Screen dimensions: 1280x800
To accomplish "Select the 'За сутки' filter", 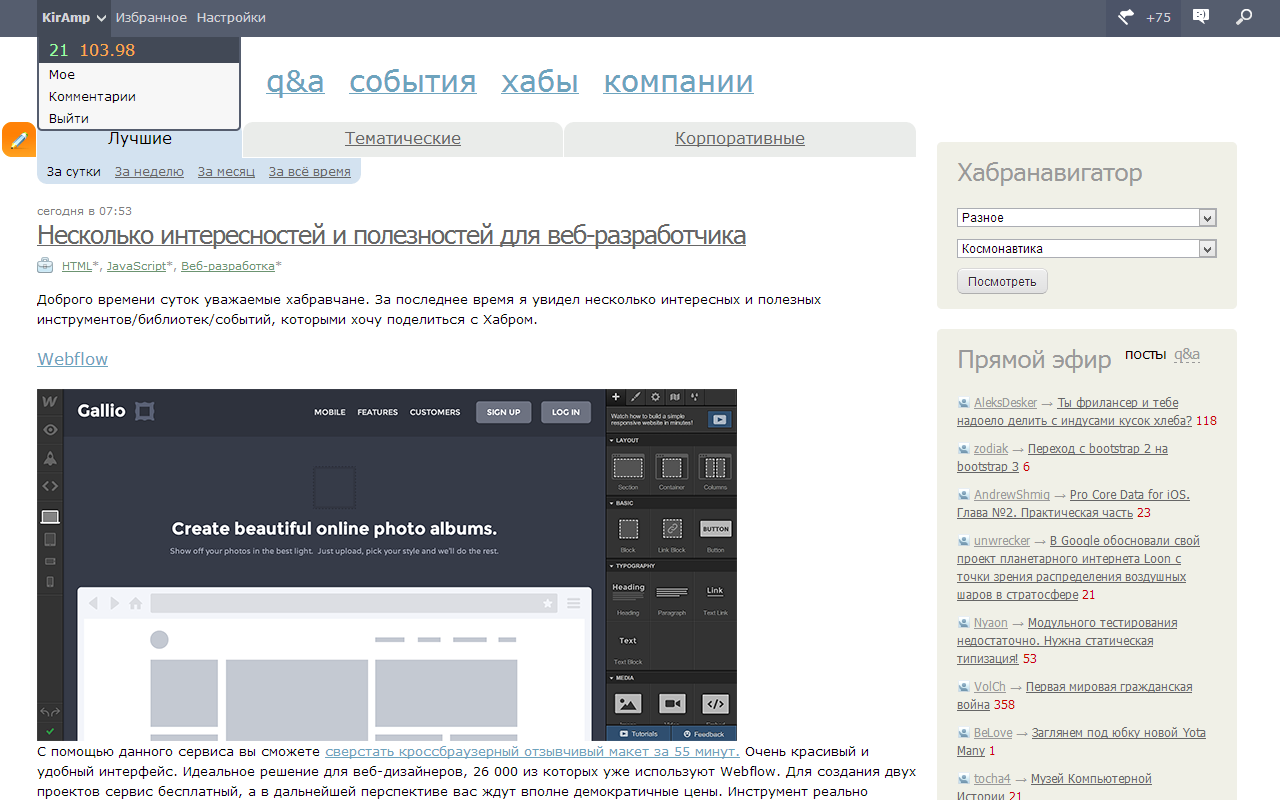I will coord(74,172).
